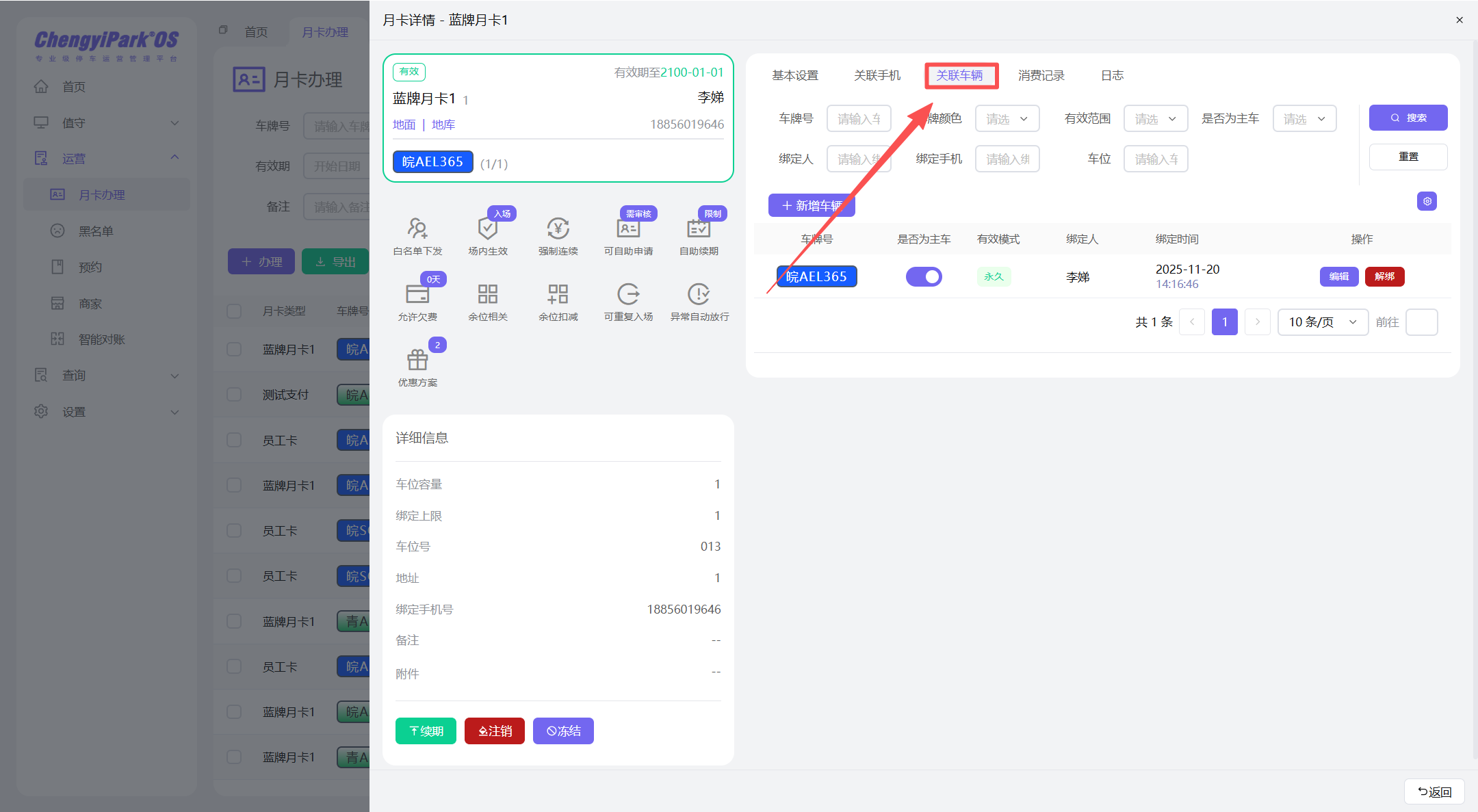
Task: Open the 优惠方案 gift icon
Action: pos(417,360)
